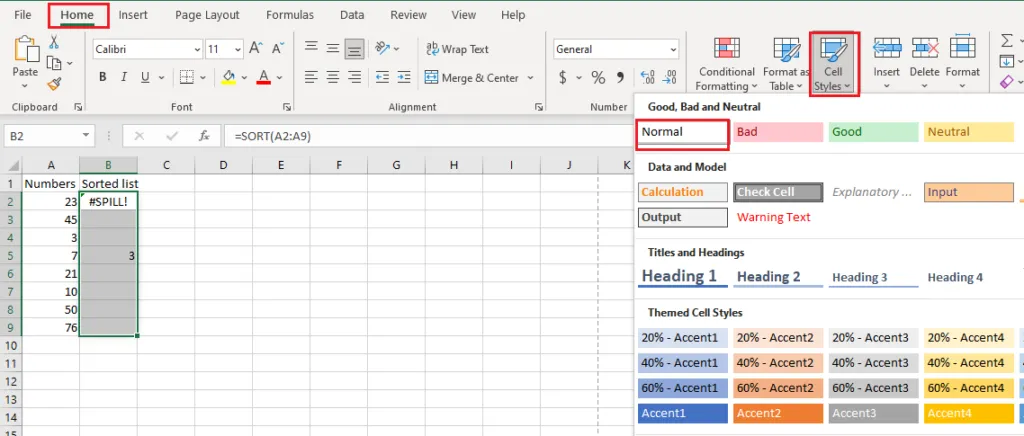Select cell B2 showing #SPILL!
Viewport: 1024px width, 436px height.
tap(108, 202)
